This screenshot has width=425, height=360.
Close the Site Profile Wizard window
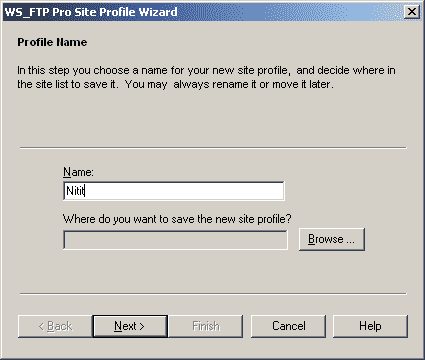(412, 12)
